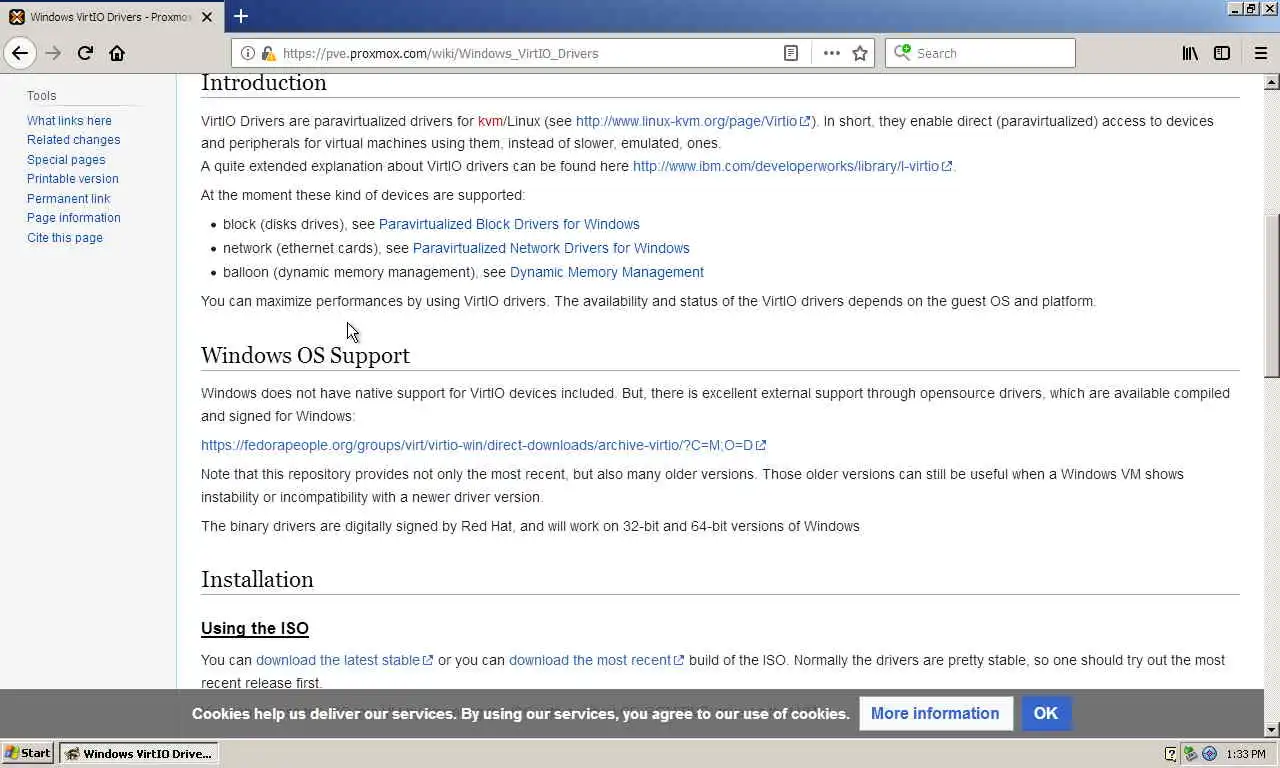Click the globe tray icon beside the clock
The width and height of the screenshot is (1280, 768).
pyautogui.click(x=1209, y=754)
